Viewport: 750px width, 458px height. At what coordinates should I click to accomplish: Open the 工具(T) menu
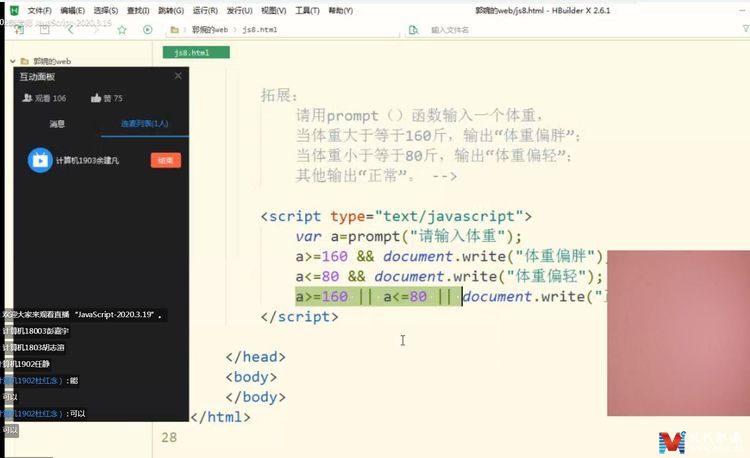click(307, 11)
